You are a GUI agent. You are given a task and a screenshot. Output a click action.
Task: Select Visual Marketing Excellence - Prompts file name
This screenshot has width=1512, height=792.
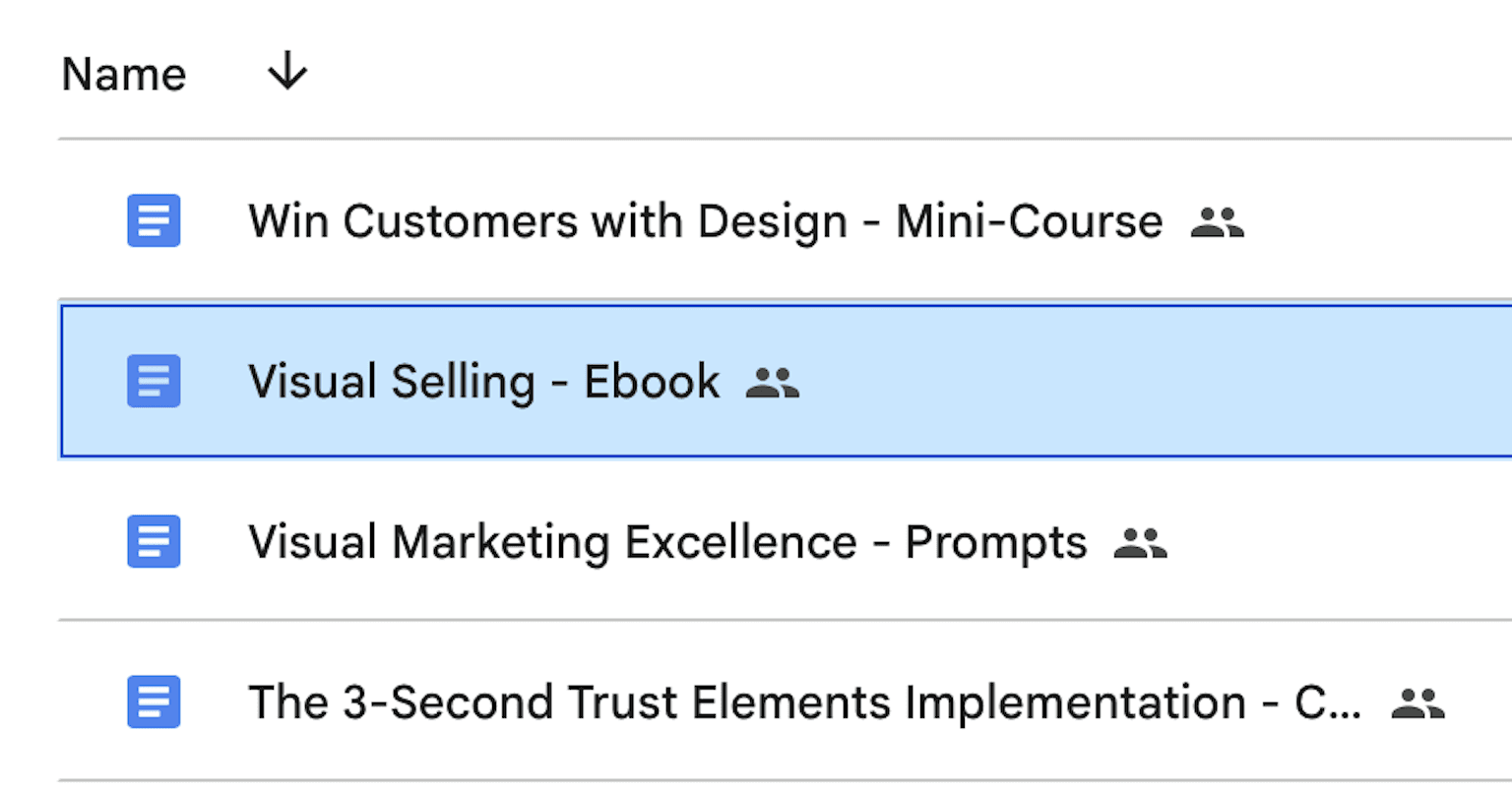pyautogui.click(x=667, y=542)
